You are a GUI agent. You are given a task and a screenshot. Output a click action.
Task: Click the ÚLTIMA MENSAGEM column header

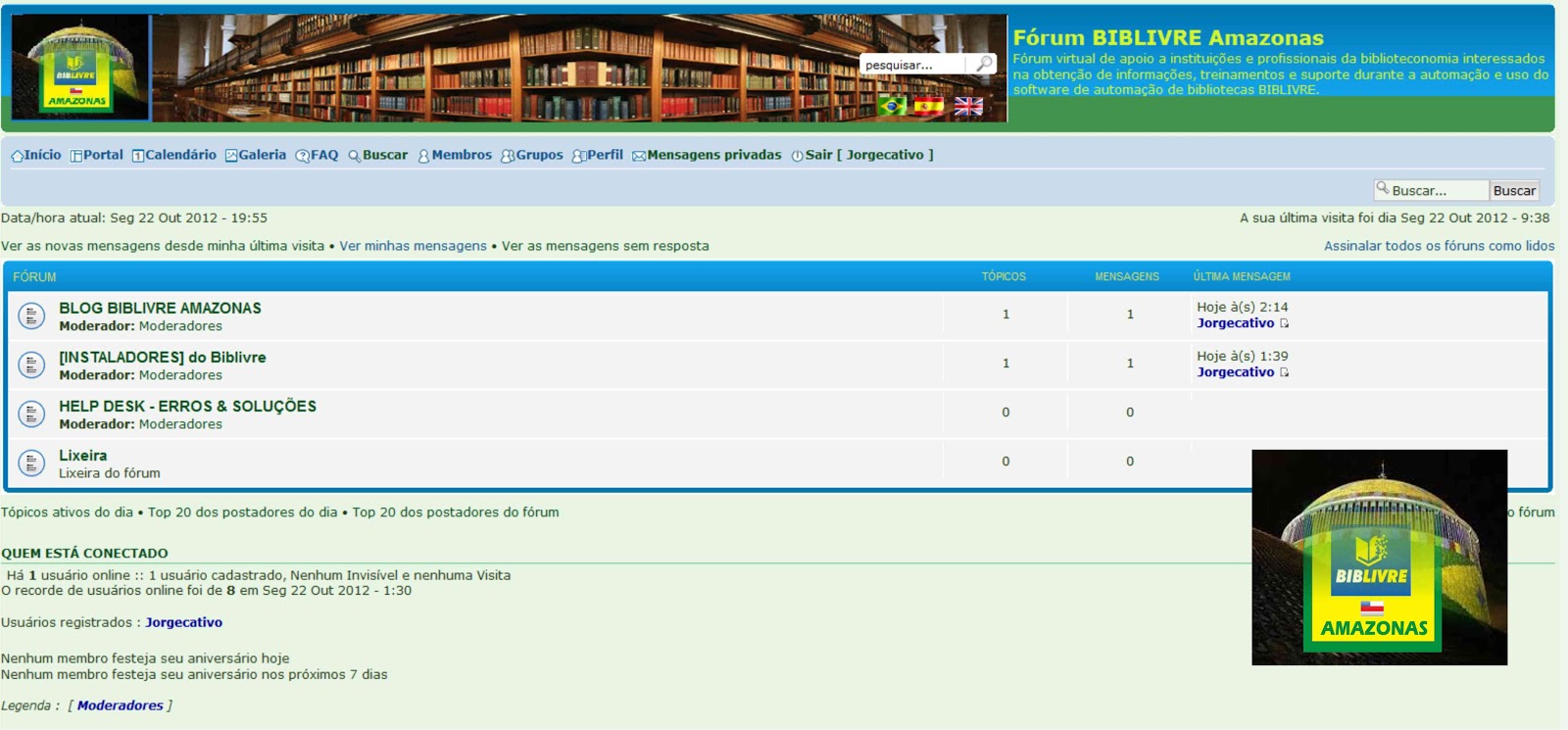tap(1242, 277)
